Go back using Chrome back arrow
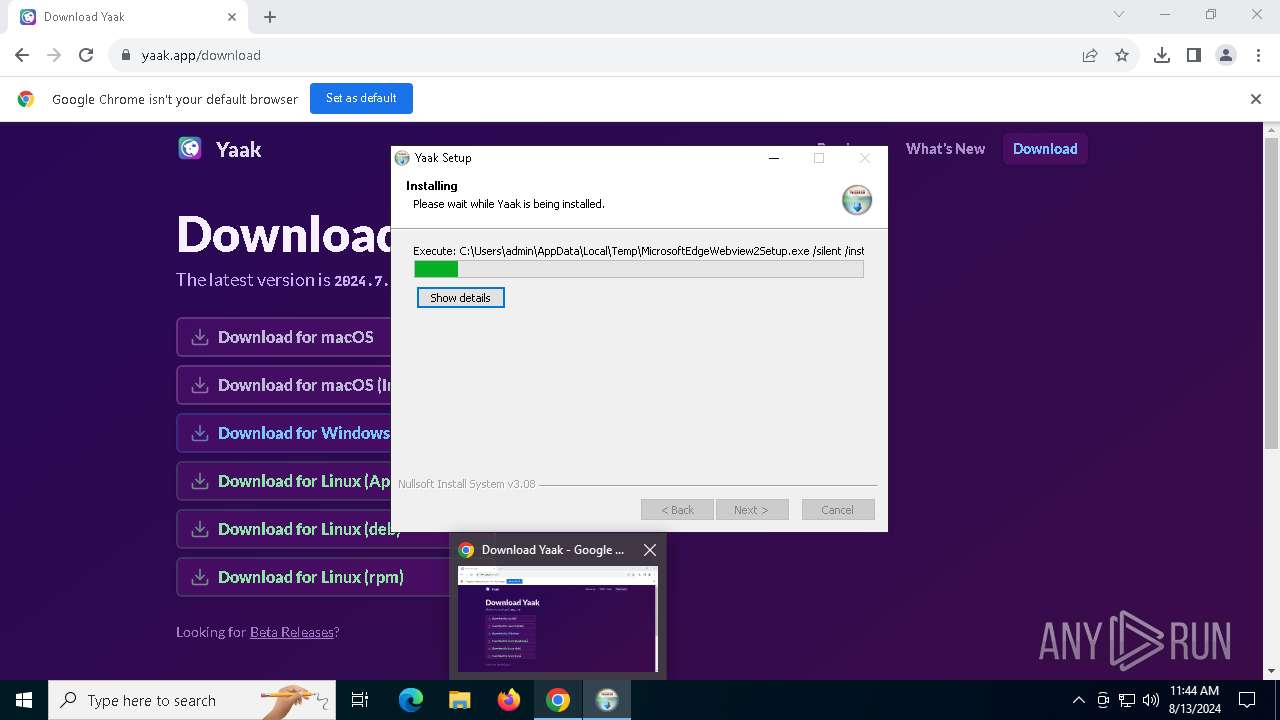This screenshot has width=1280, height=720. (22, 55)
